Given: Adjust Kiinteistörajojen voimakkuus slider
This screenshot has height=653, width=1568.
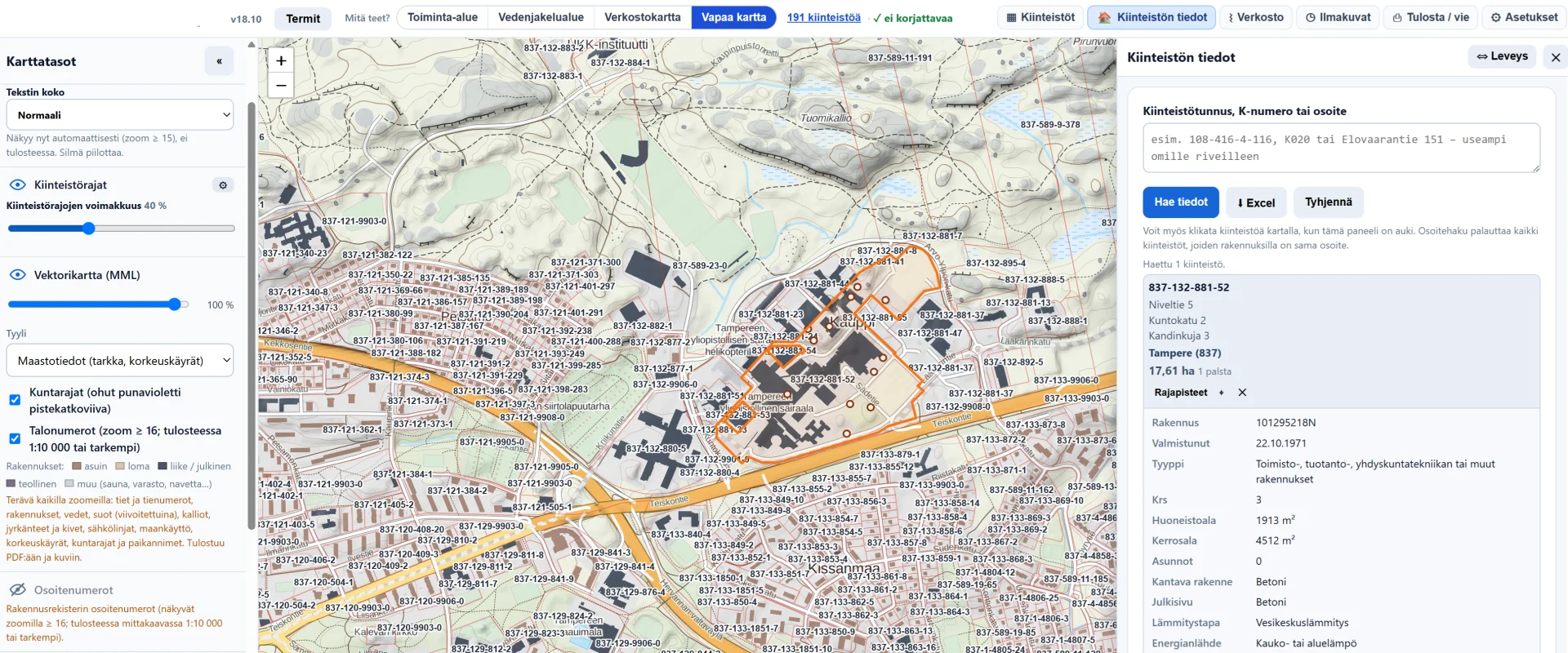Looking at the screenshot, I should [121, 229].
